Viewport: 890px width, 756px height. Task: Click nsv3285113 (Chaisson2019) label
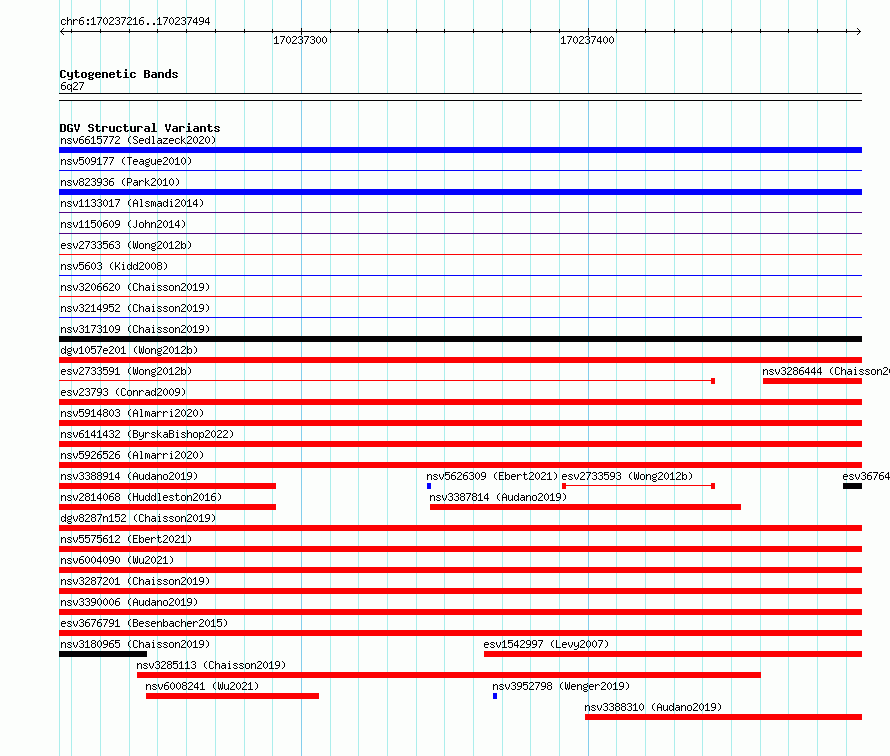point(211,665)
